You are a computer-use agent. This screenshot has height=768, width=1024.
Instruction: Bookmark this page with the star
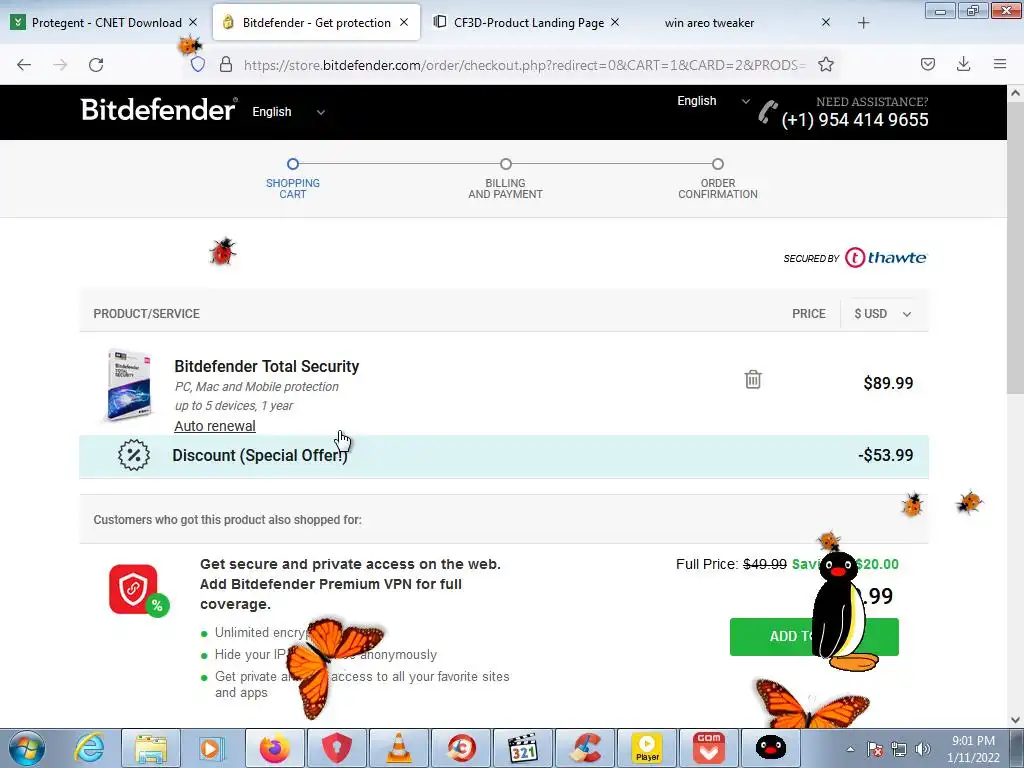[x=825, y=65]
